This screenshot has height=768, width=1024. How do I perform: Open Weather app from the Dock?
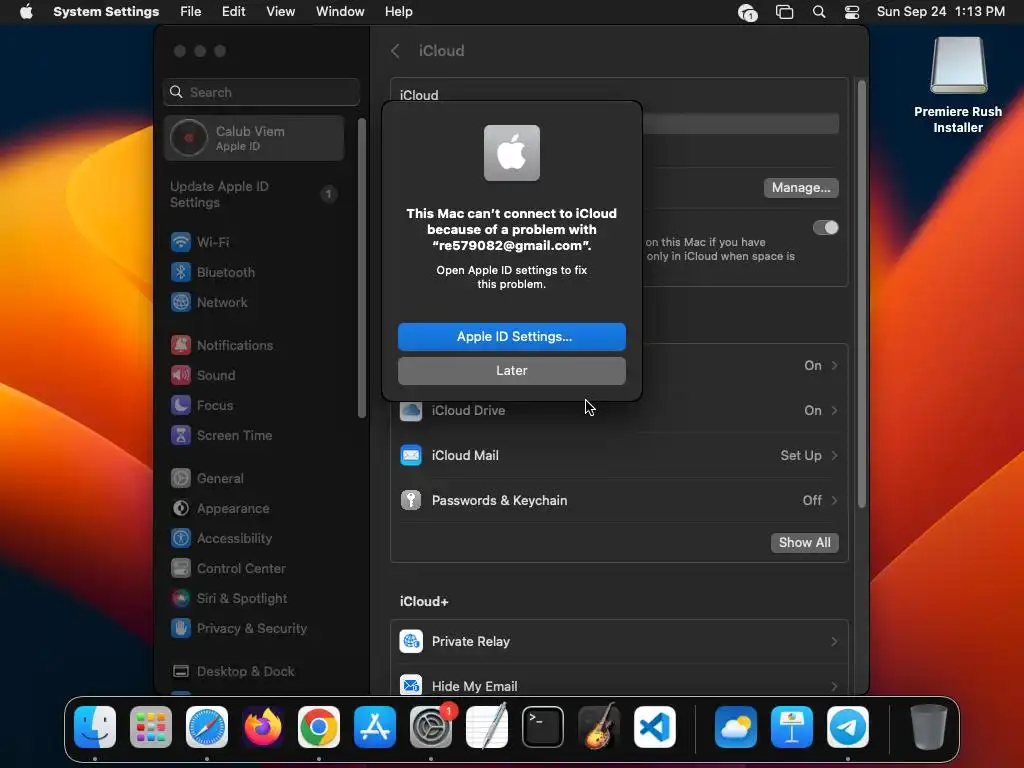click(736, 727)
